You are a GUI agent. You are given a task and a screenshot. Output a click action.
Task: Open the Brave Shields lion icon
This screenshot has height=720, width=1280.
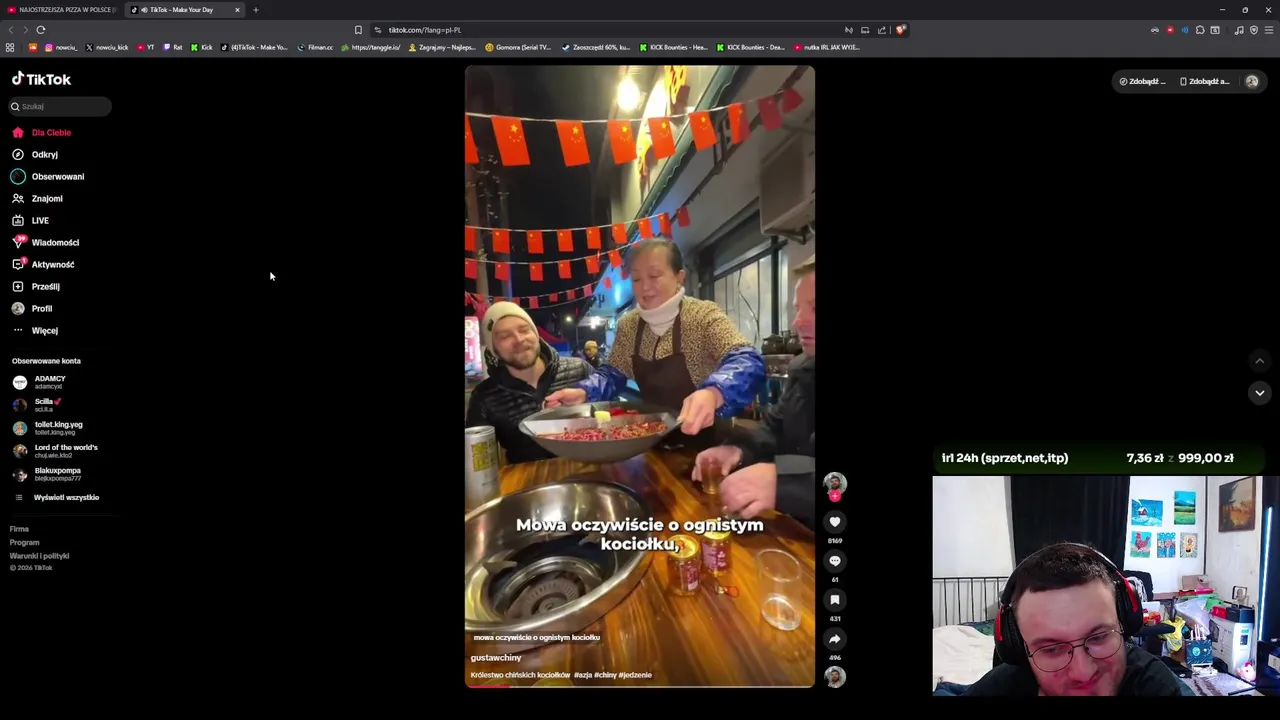900,30
